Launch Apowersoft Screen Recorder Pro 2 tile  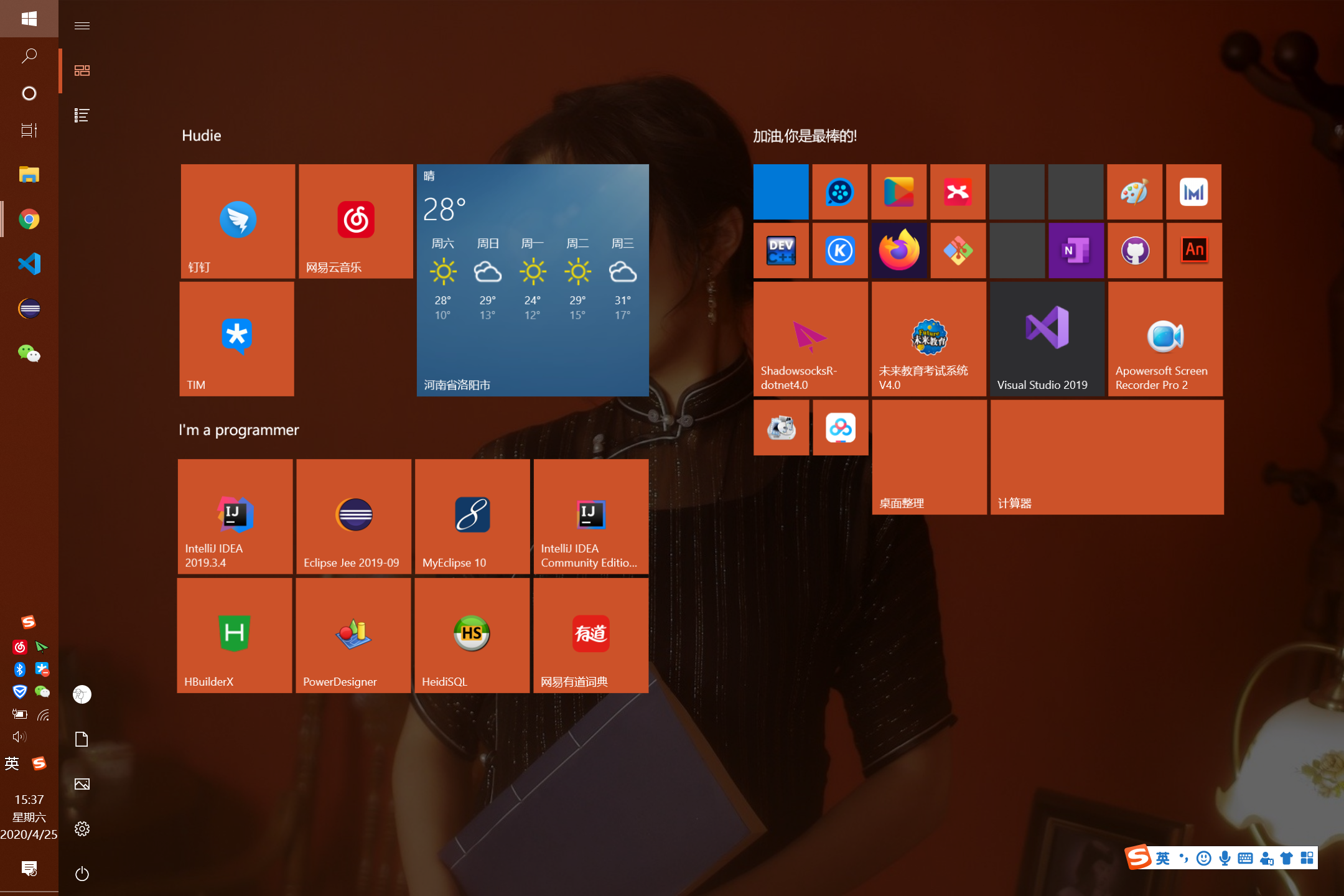point(1165,339)
